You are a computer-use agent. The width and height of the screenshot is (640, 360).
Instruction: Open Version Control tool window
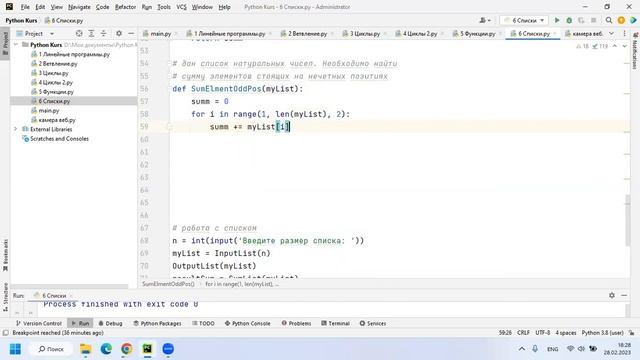click(38, 323)
